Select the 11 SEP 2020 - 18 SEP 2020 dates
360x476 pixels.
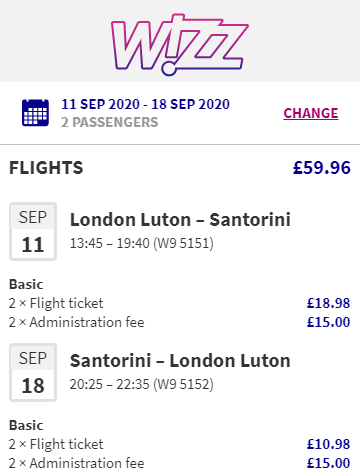pyautogui.click(x=145, y=104)
